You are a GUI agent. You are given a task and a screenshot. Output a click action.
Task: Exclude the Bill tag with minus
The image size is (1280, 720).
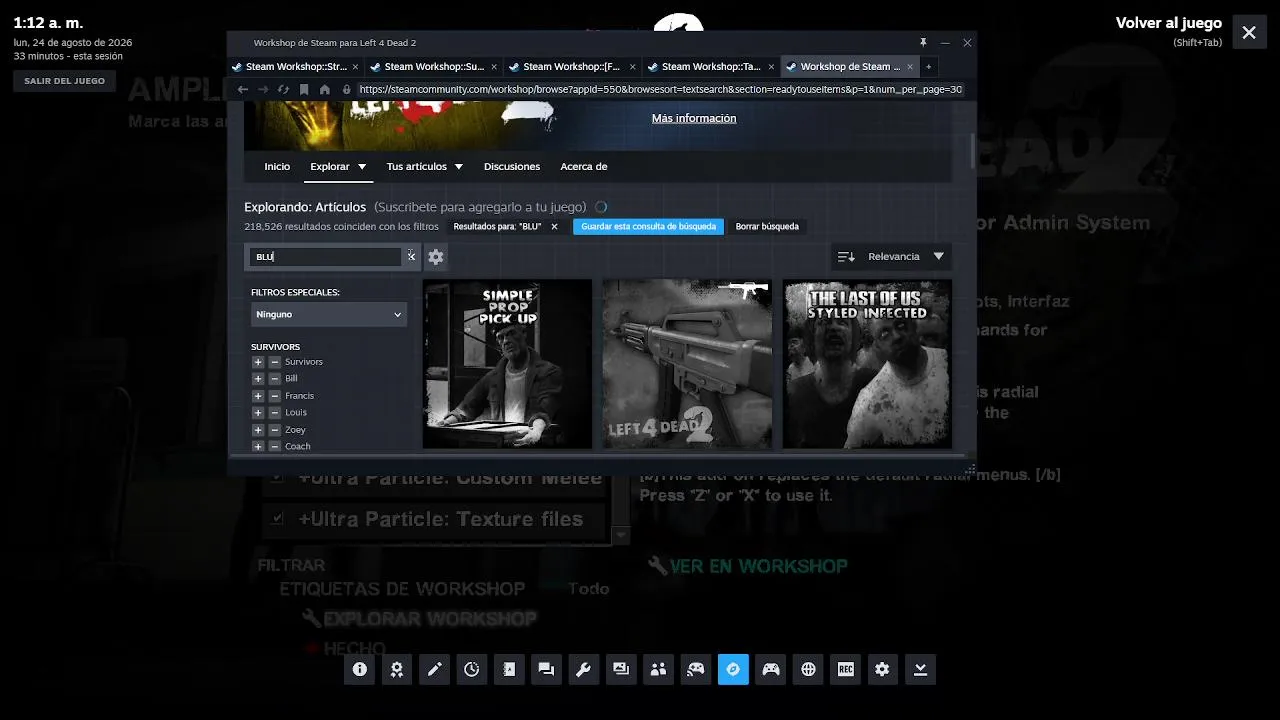pyautogui.click(x=275, y=379)
